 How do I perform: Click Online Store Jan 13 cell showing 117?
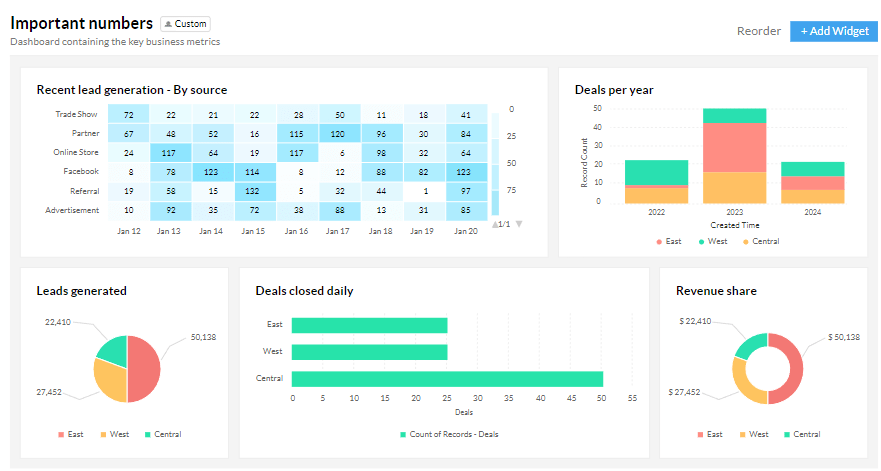point(171,153)
